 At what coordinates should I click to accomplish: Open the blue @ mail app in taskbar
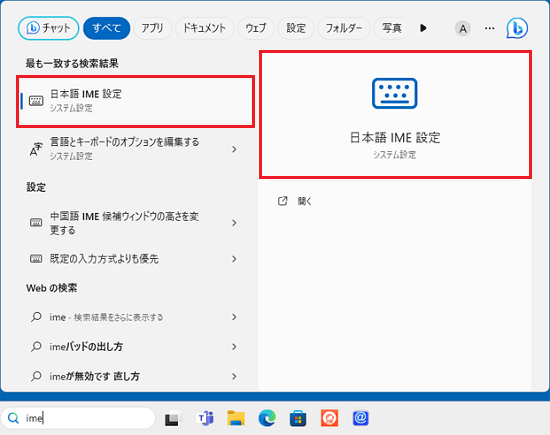[x=361, y=418]
